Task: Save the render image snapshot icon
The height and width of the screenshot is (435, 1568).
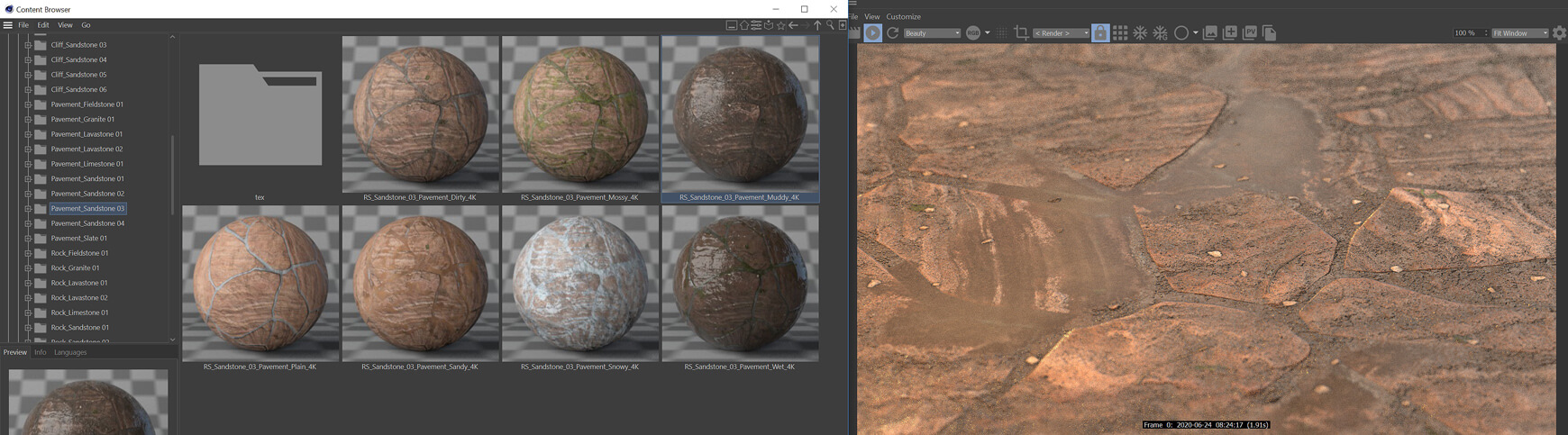Action: pyautogui.click(x=1210, y=33)
